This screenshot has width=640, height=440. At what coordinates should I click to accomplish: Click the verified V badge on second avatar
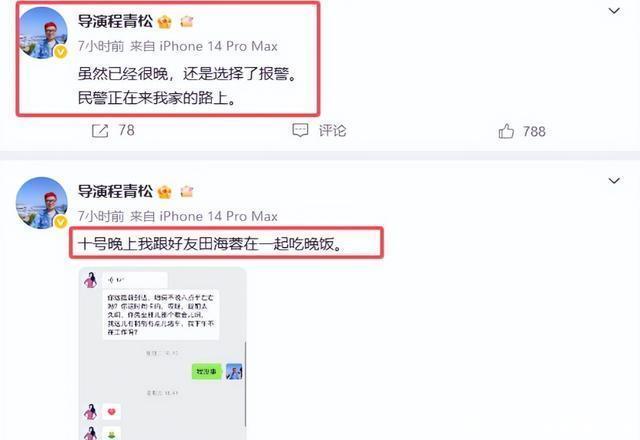point(61,222)
